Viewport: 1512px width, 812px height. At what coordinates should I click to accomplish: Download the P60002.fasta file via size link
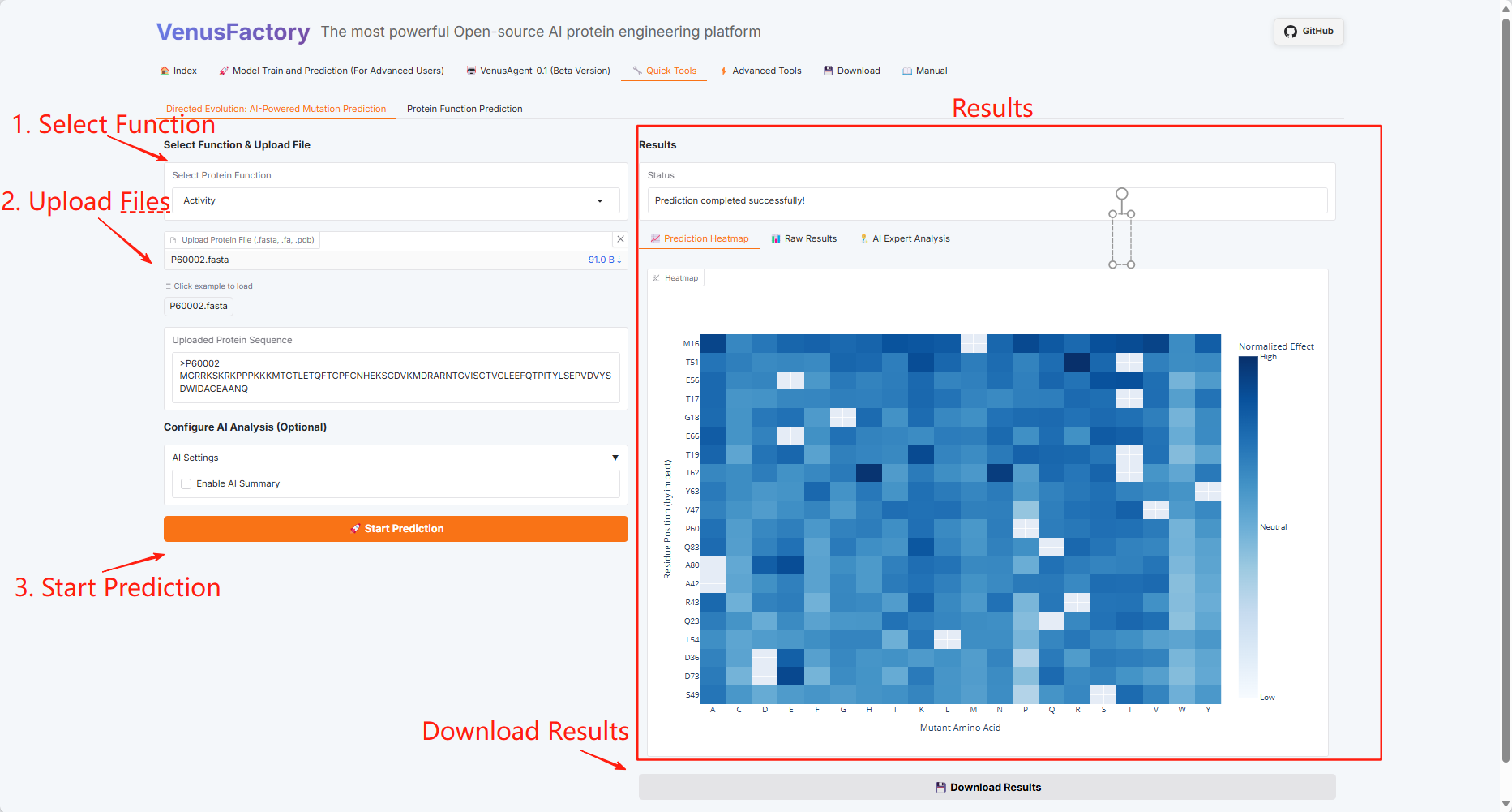point(604,260)
